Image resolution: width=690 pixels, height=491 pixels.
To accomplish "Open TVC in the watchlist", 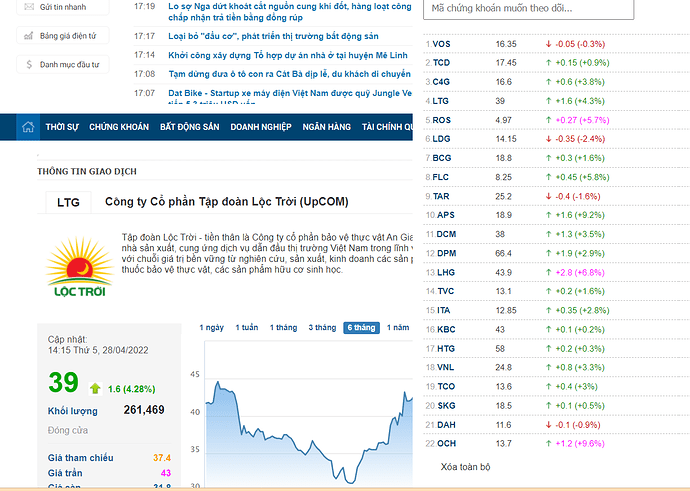I will click(x=446, y=291).
